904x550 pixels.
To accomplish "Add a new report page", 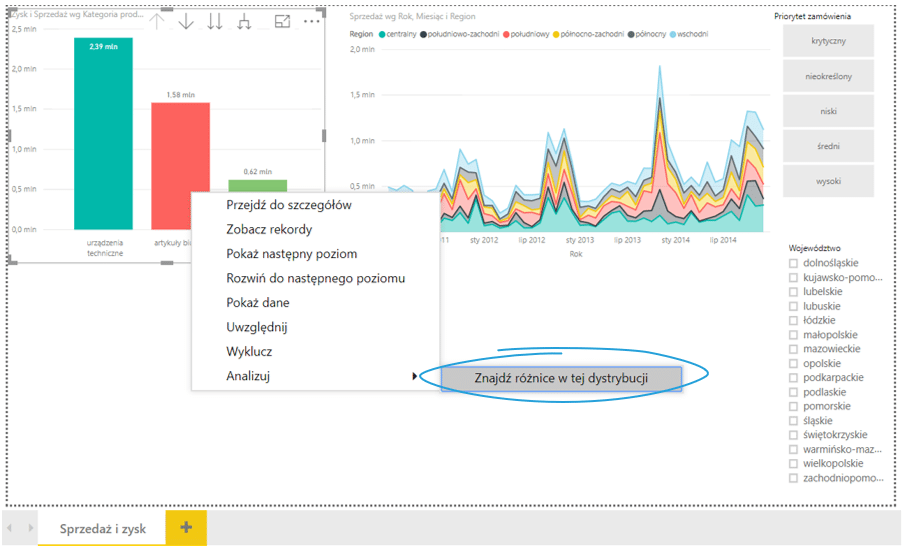I will [x=186, y=528].
